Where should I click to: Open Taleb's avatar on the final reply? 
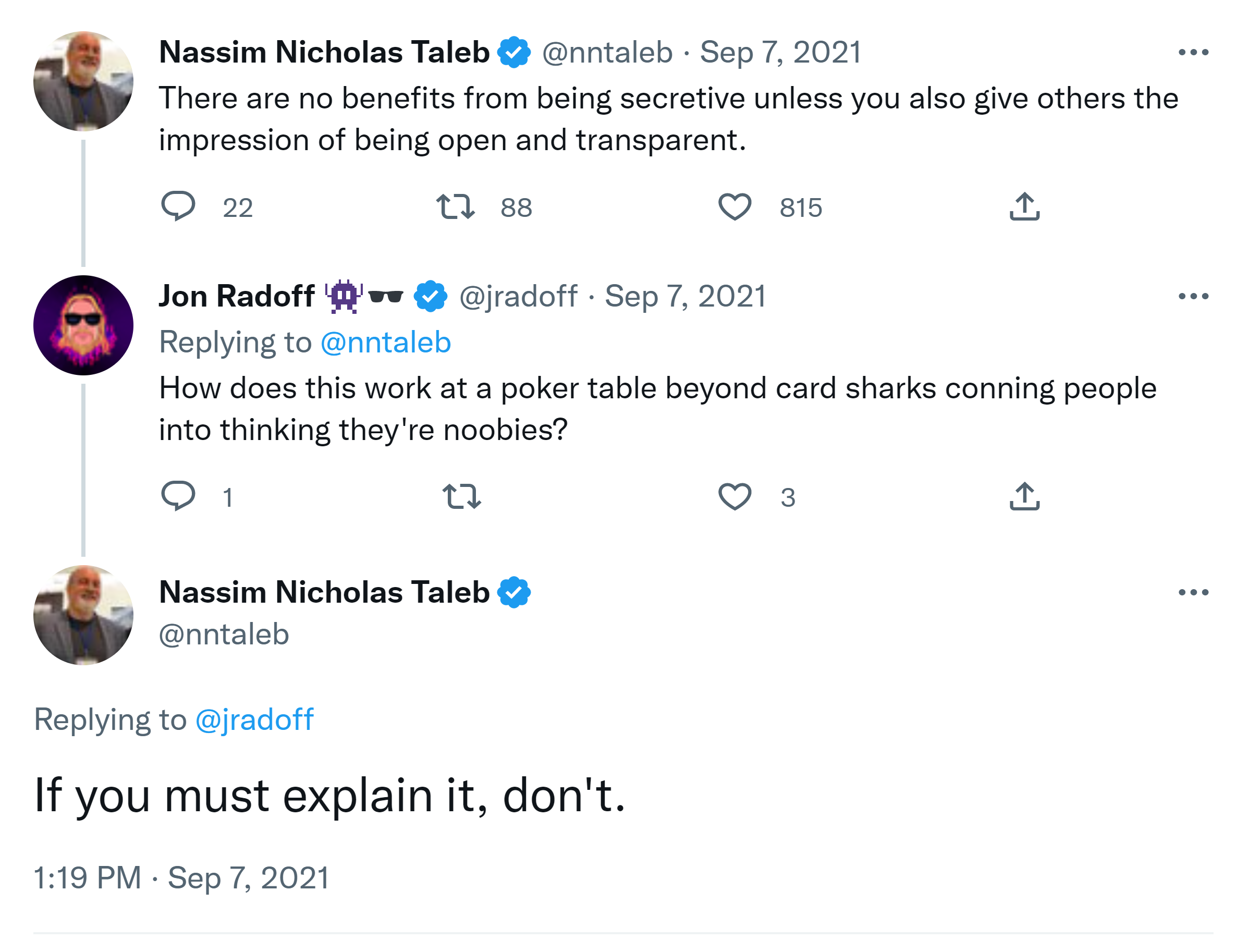tap(83, 615)
